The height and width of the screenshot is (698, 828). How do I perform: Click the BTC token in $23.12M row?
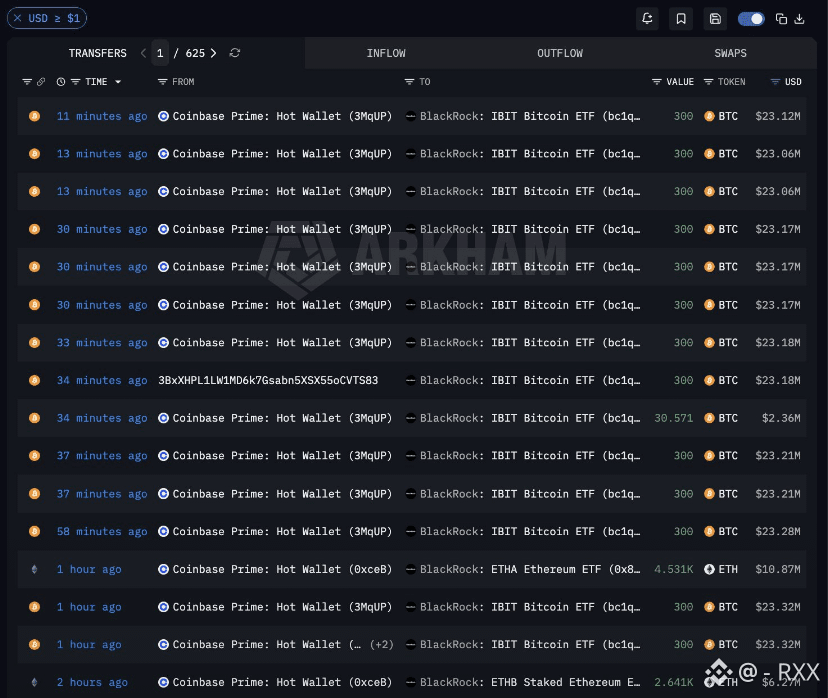(x=721, y=116)
